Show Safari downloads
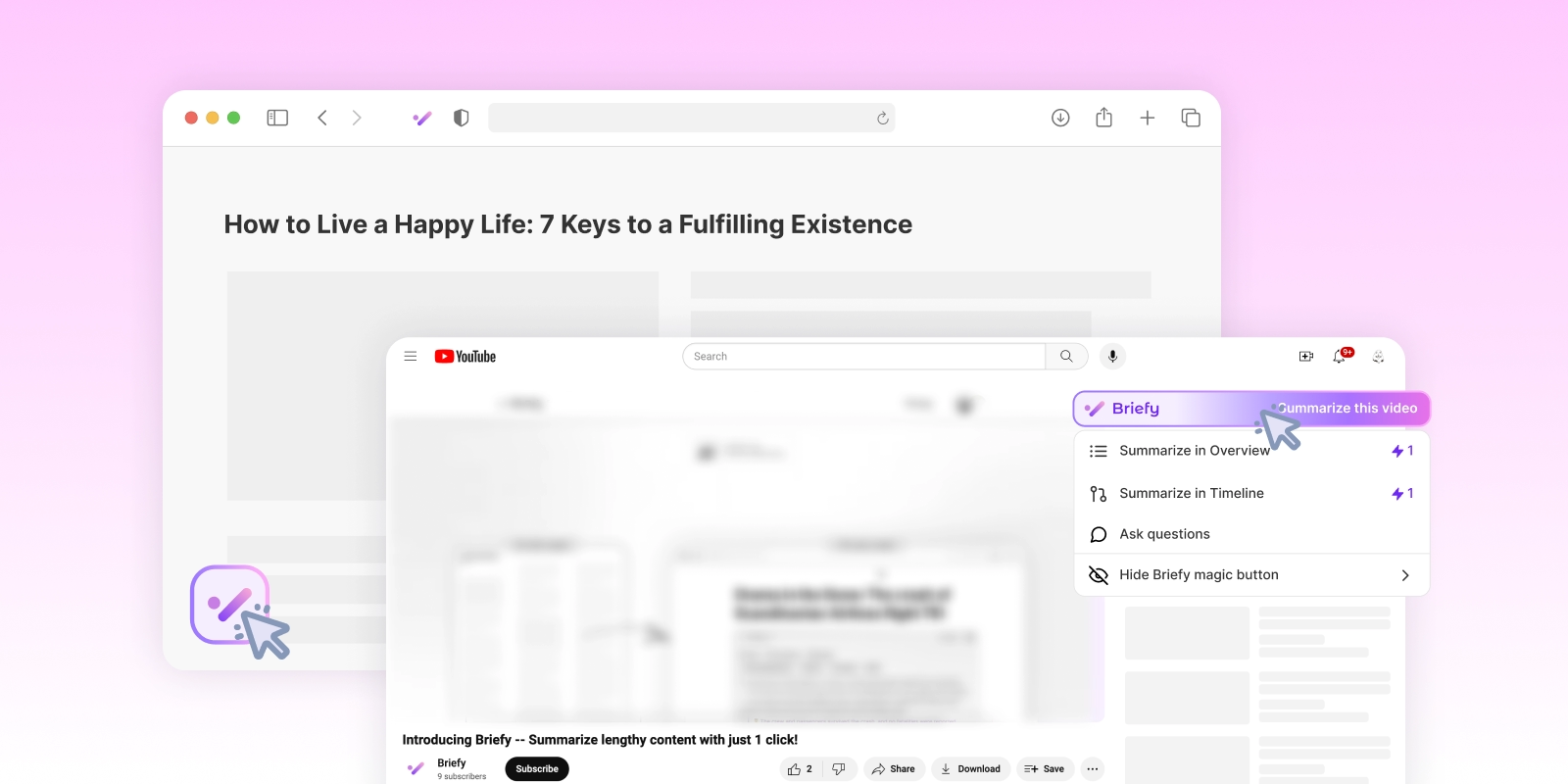The image size is (1568, 784). pyautogui.click(x=1060, y=118)
